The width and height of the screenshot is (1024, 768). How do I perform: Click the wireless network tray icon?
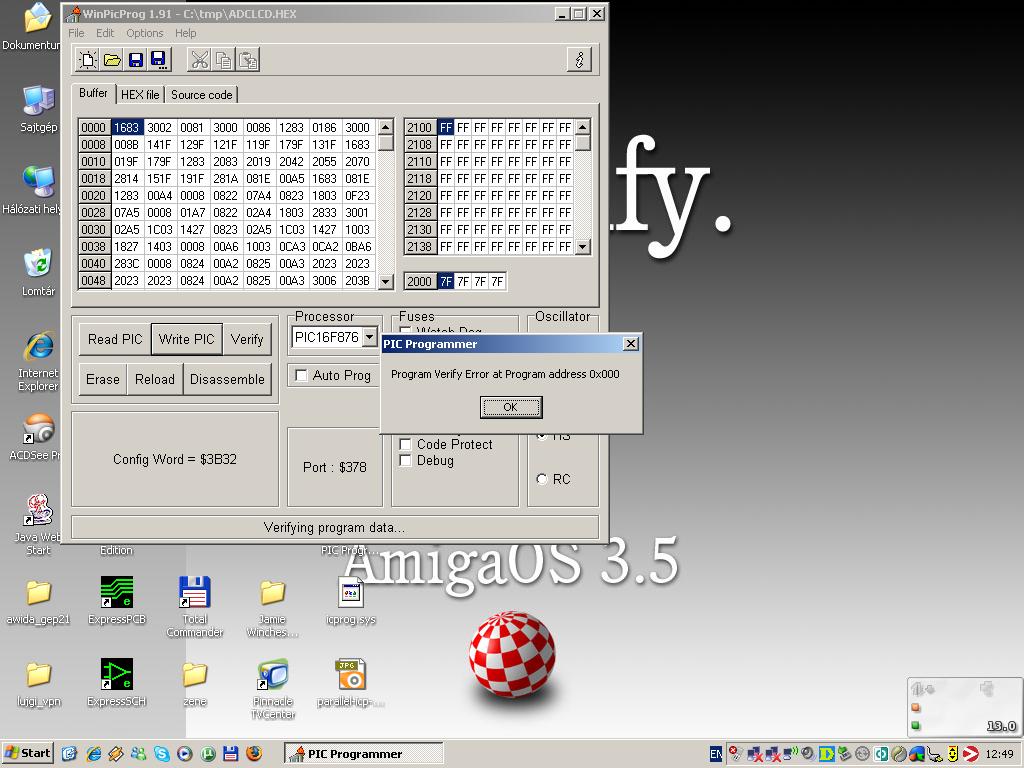[792, 754]
